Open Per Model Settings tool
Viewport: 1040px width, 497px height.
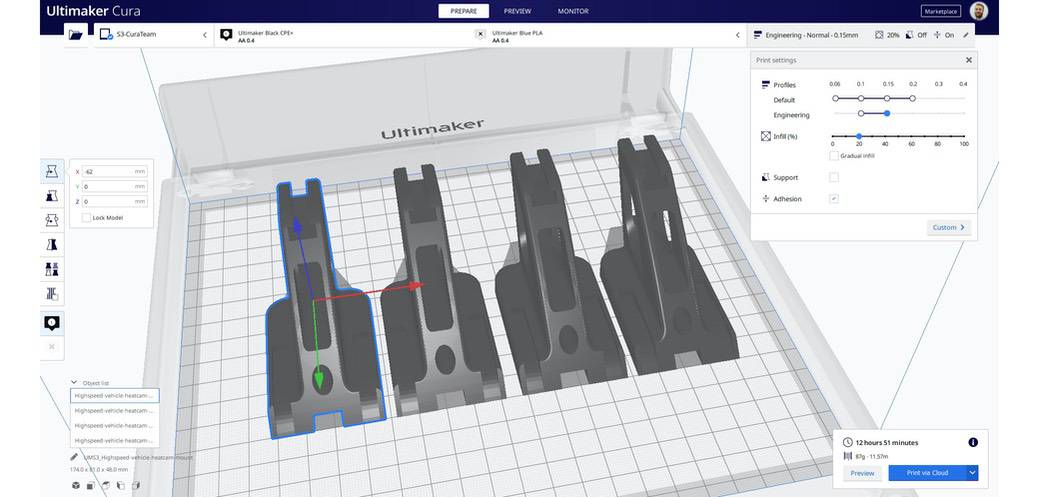[x=52, y=269]
